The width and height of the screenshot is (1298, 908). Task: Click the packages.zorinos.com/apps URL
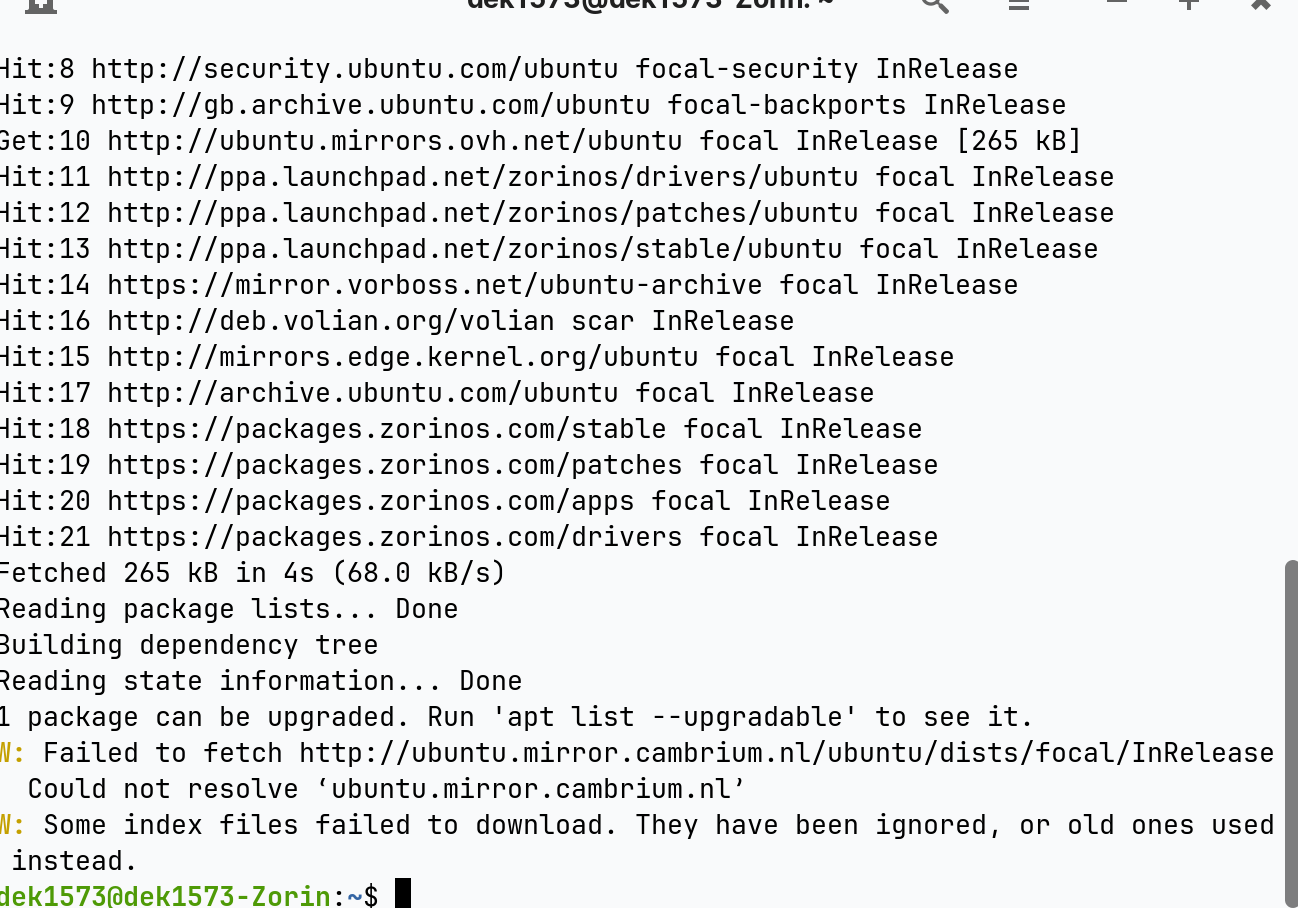click(x=371, y=501)
